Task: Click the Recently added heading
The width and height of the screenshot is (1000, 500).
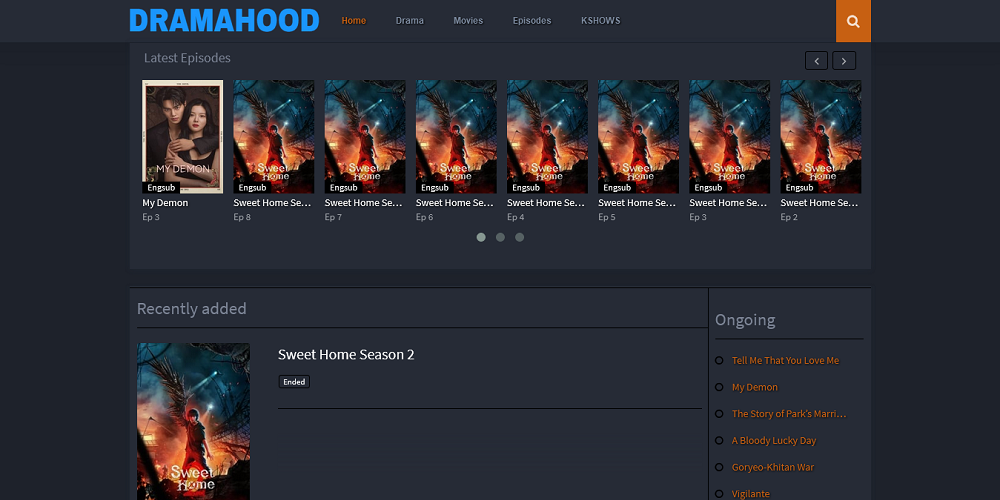Action: coord(191,309)
